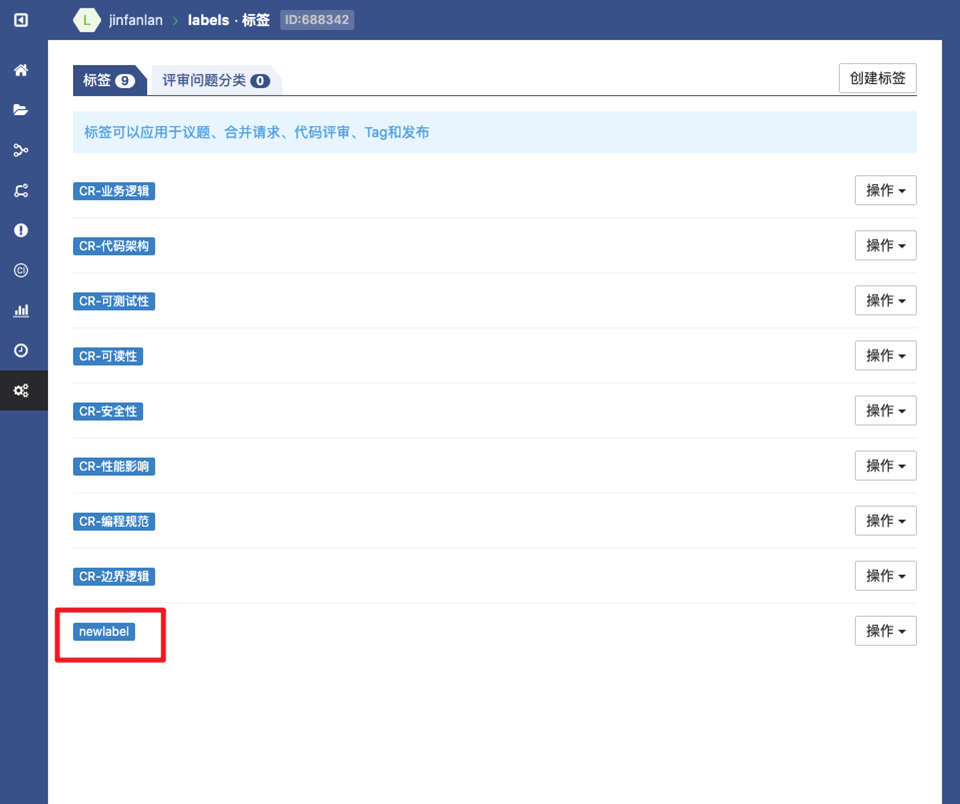Open the CI icon in sidebar
960x804 pixels.
click(x=21, y=271)
